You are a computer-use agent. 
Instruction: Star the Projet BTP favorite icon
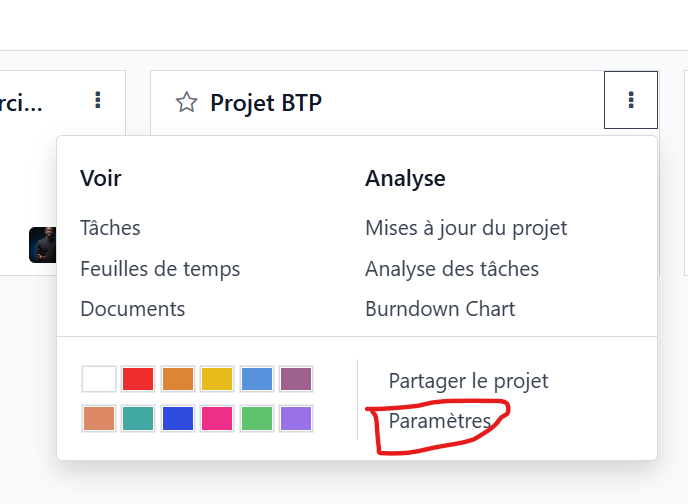(x=186, y=102)
